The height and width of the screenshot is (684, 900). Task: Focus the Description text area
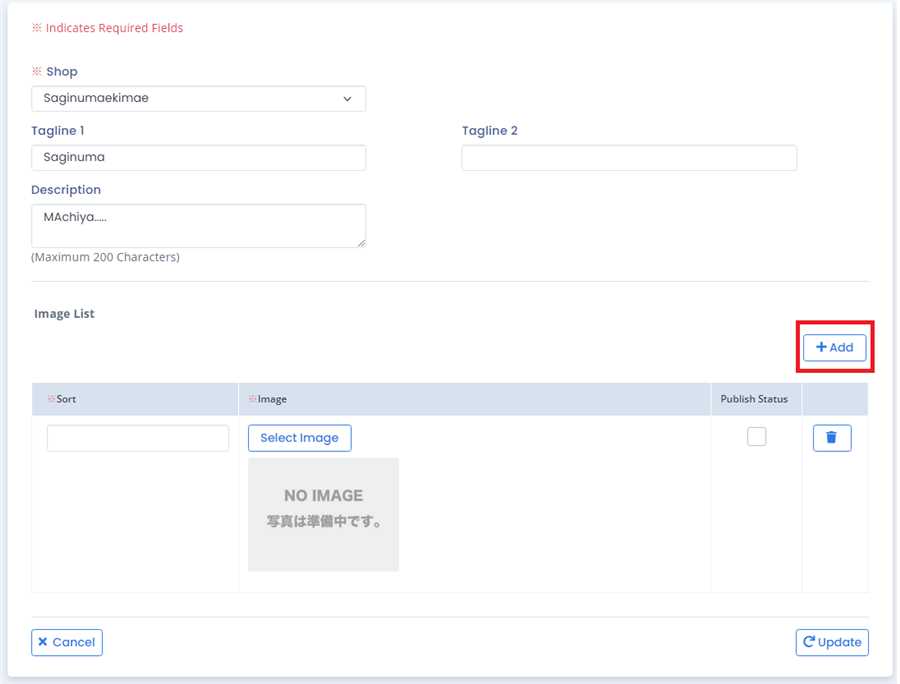(198, 226)
